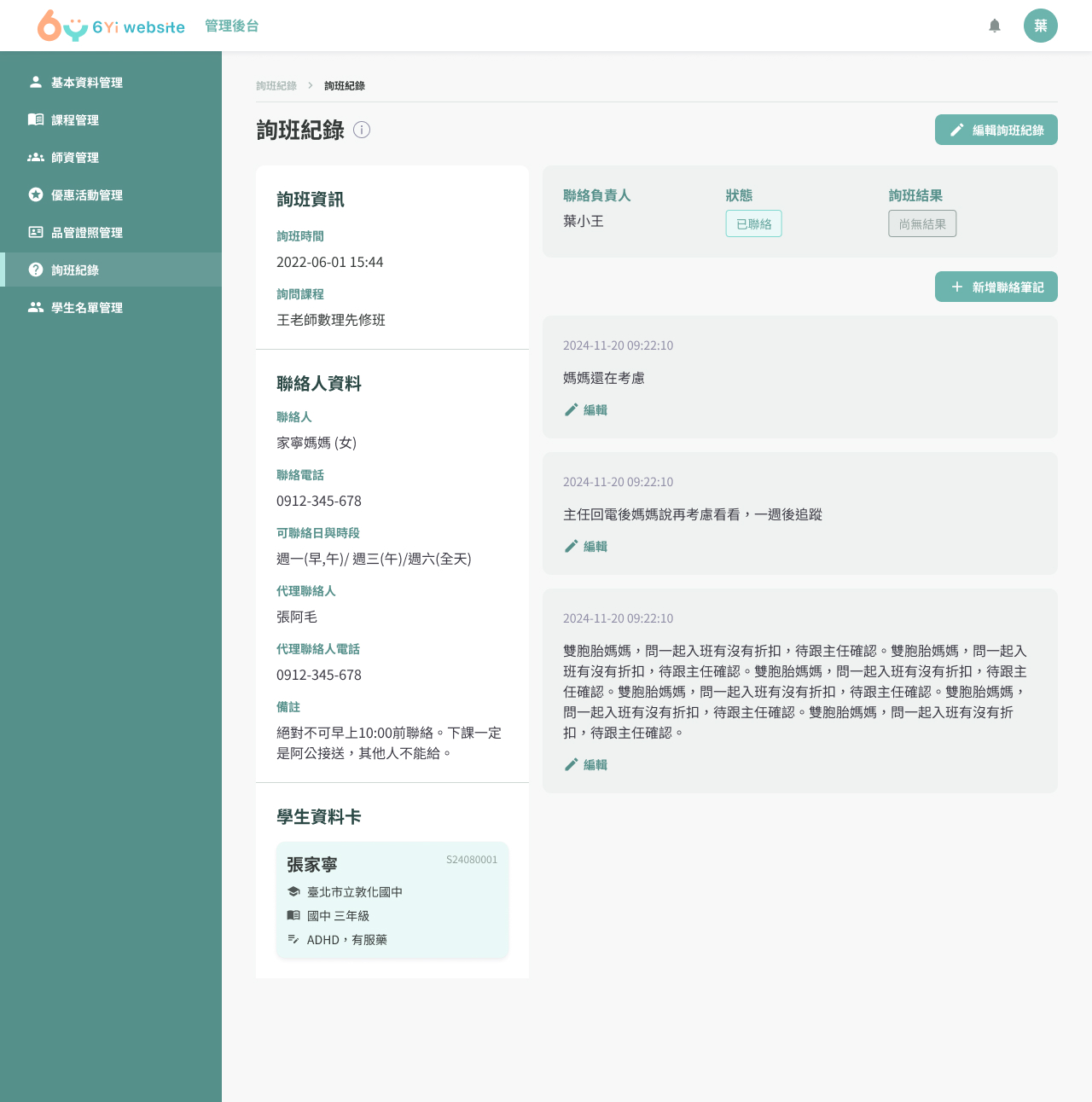Click the 媽媽還在考慮 note text
This screenshot has height=1102, width=1092.
click(x=604, y=378)
